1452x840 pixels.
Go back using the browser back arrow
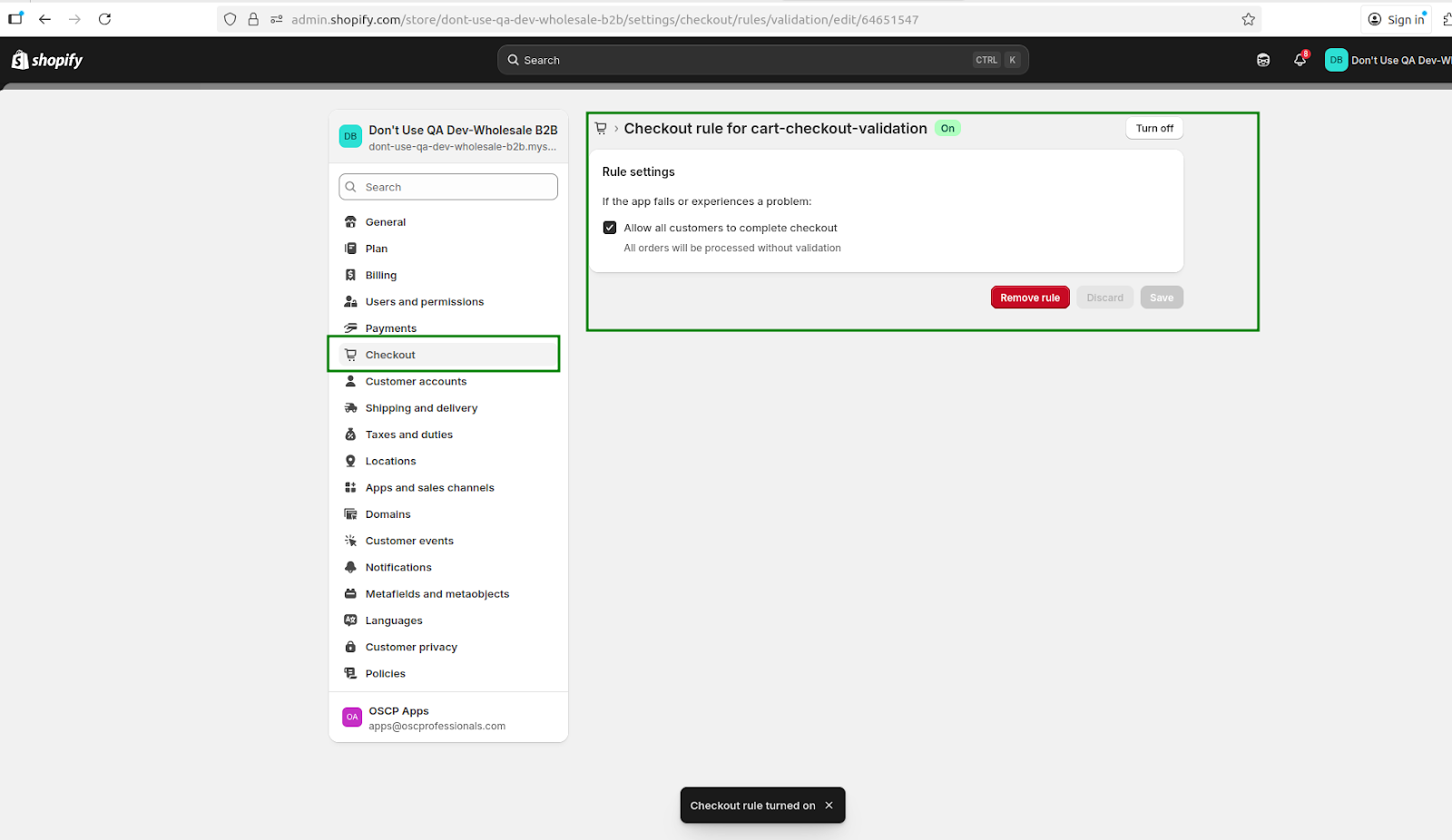pos(44,19)
